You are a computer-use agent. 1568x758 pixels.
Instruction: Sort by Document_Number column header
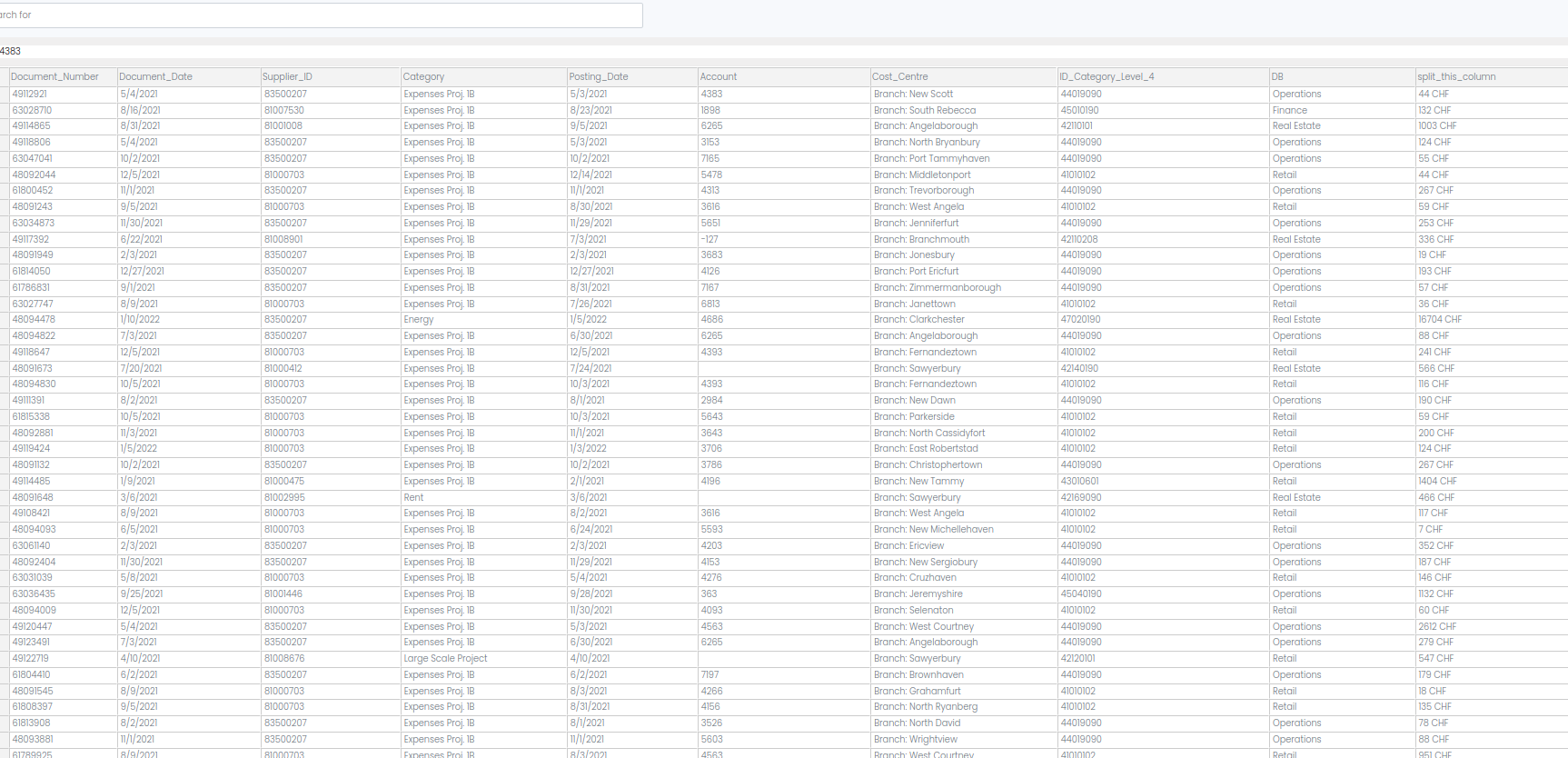[55, 77]
